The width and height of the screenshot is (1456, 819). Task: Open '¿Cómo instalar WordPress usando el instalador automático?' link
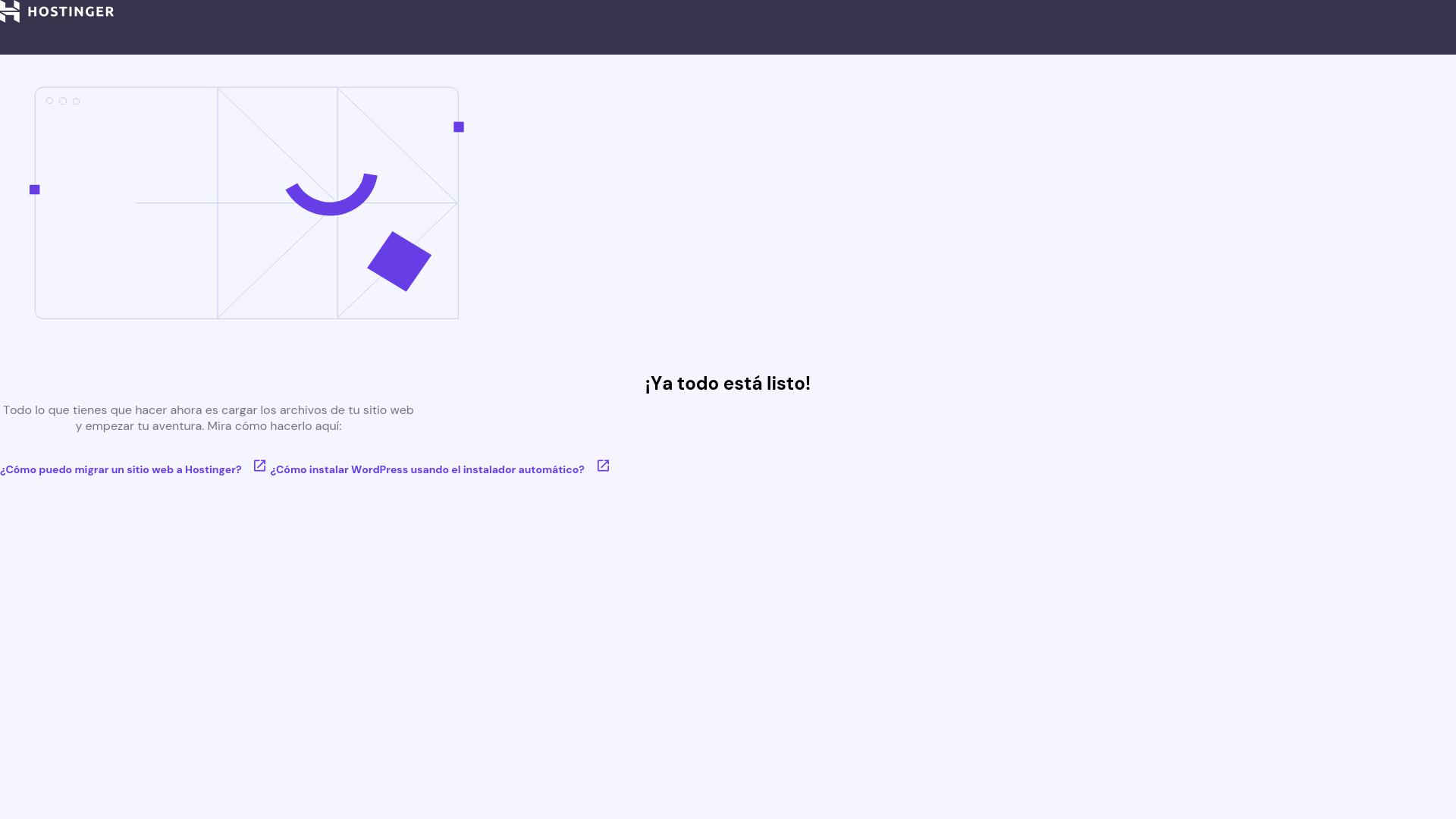coord(427,469)
